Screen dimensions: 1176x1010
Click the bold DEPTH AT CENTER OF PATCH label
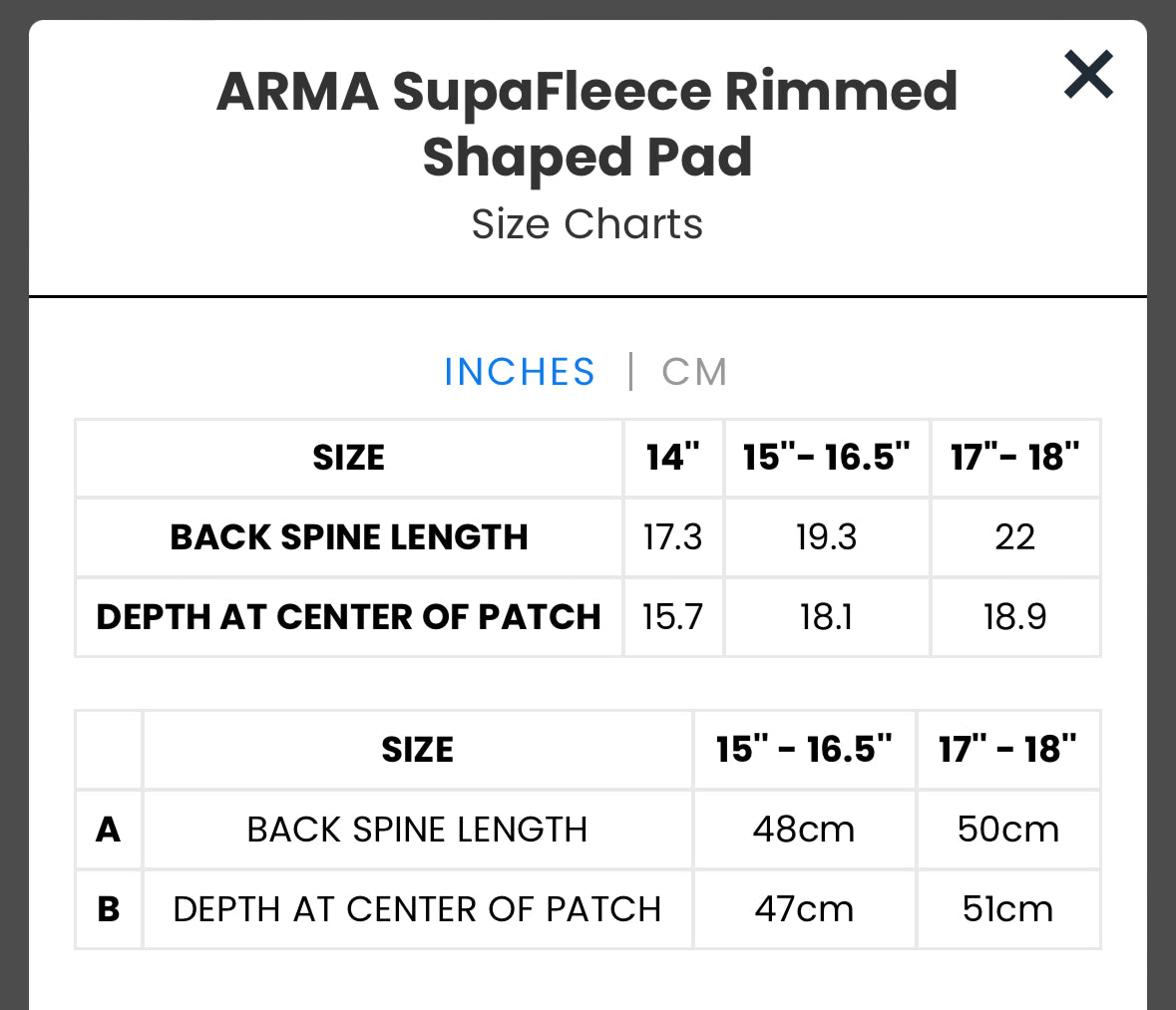(x=348, y=617)
